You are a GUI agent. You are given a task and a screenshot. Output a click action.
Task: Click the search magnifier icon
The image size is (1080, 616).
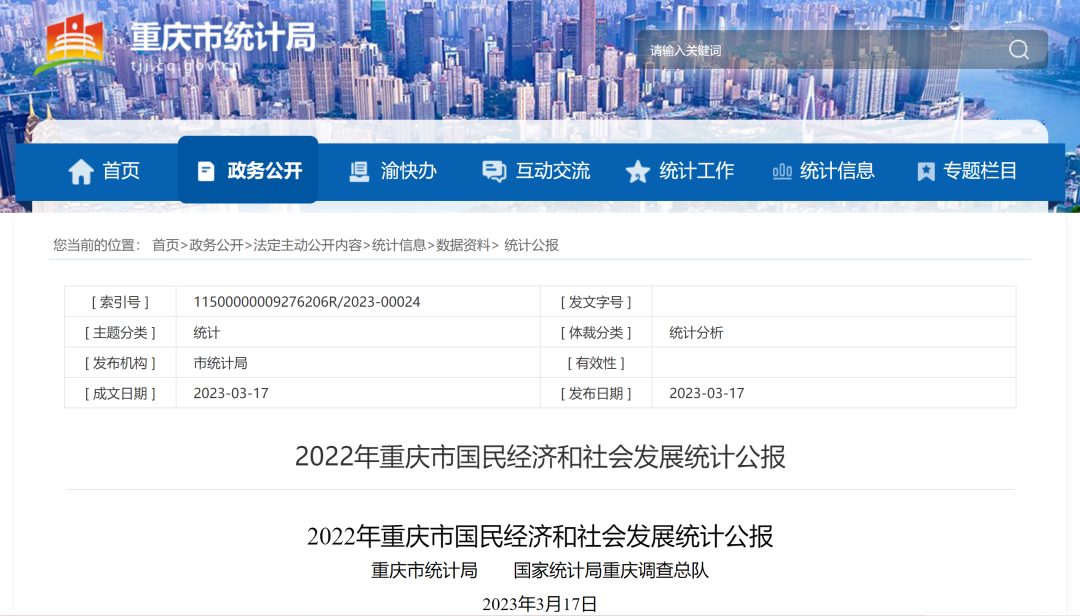point(1019,50)
